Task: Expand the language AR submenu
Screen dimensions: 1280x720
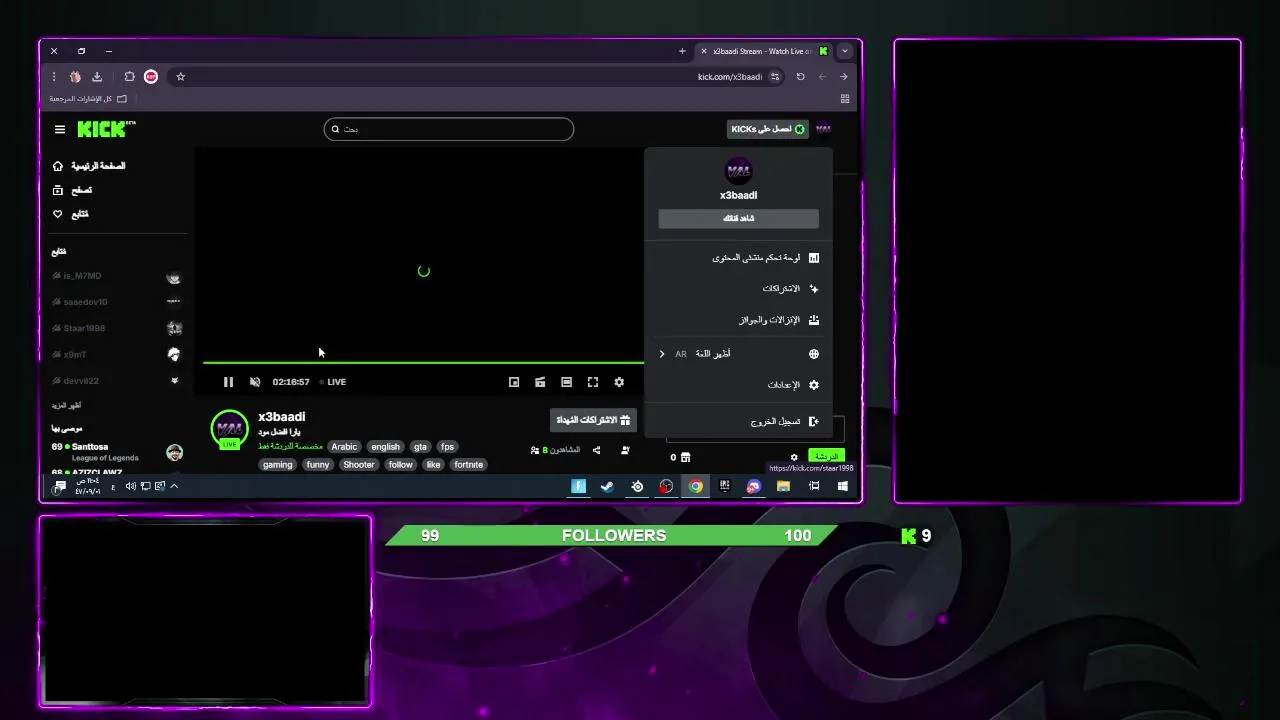Action: [x=738, y=354]
